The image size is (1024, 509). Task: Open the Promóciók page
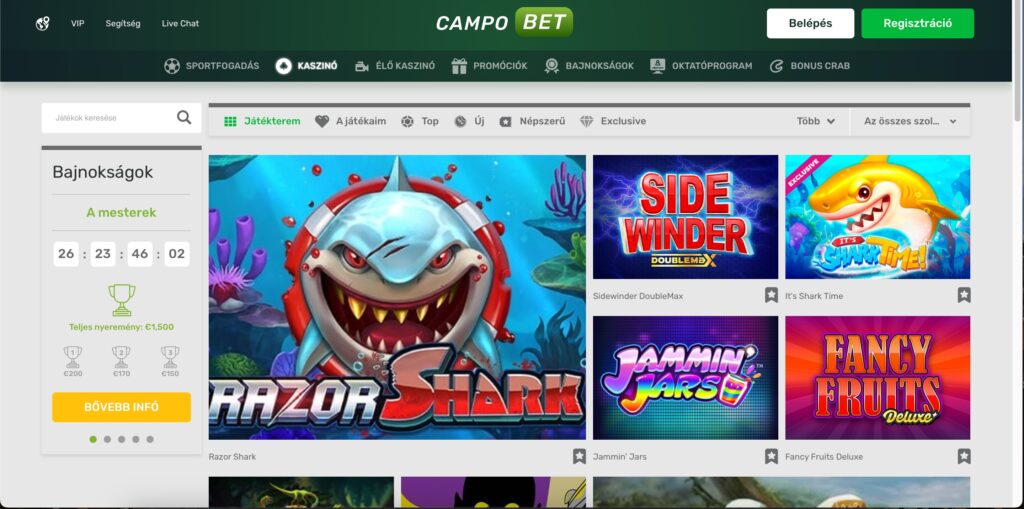pos(489,66)
